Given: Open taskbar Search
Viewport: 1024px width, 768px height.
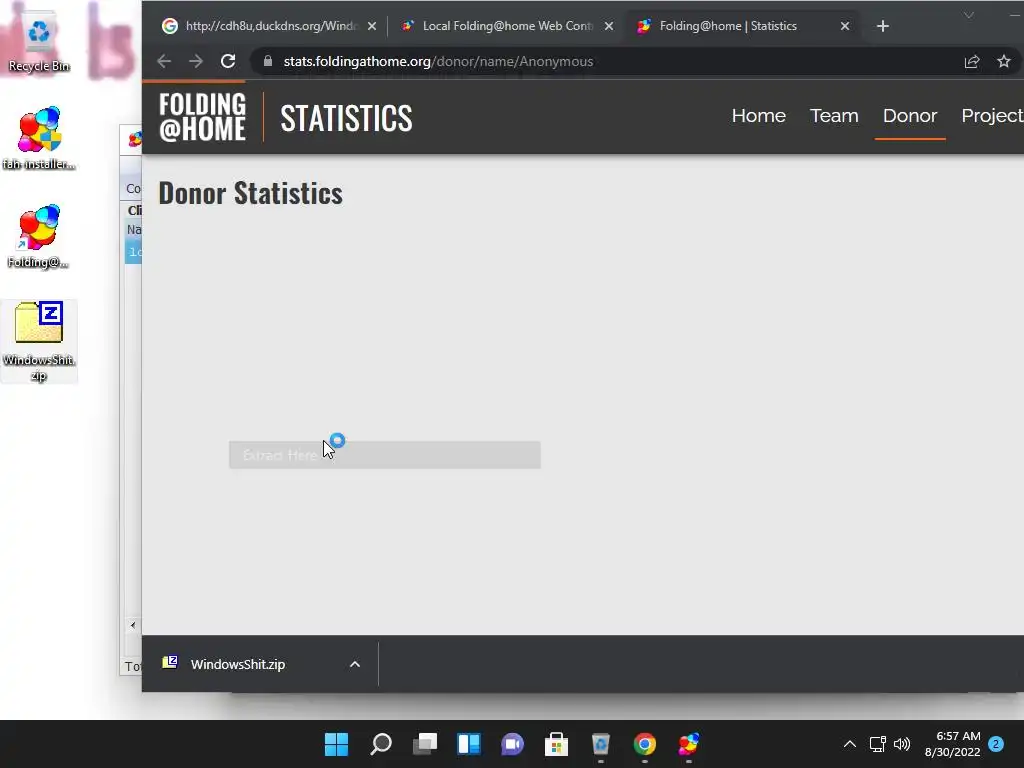Looking at the screenshot, I should pyautogui.click(x=381, y=744).
